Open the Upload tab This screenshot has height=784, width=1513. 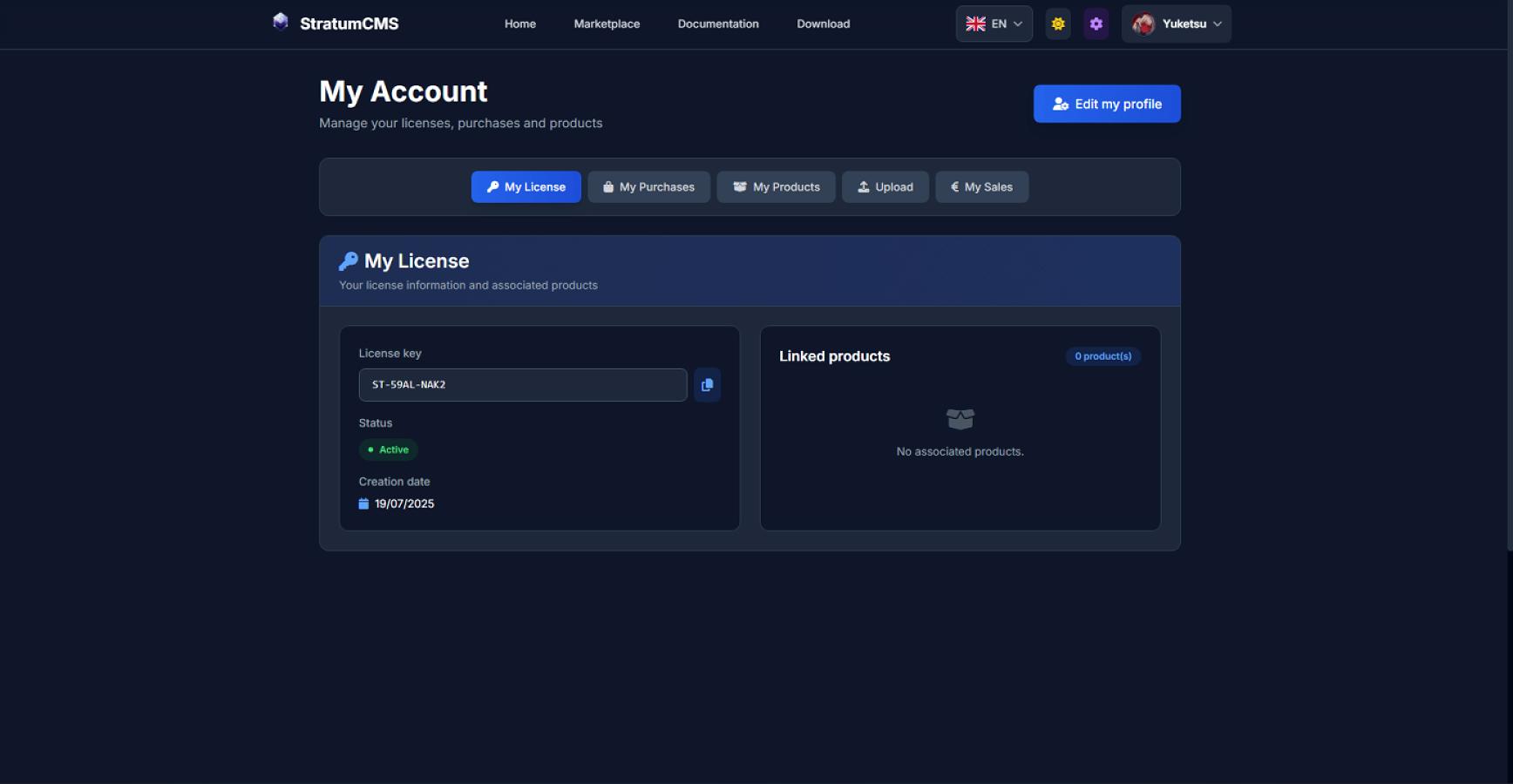(885, 187)
